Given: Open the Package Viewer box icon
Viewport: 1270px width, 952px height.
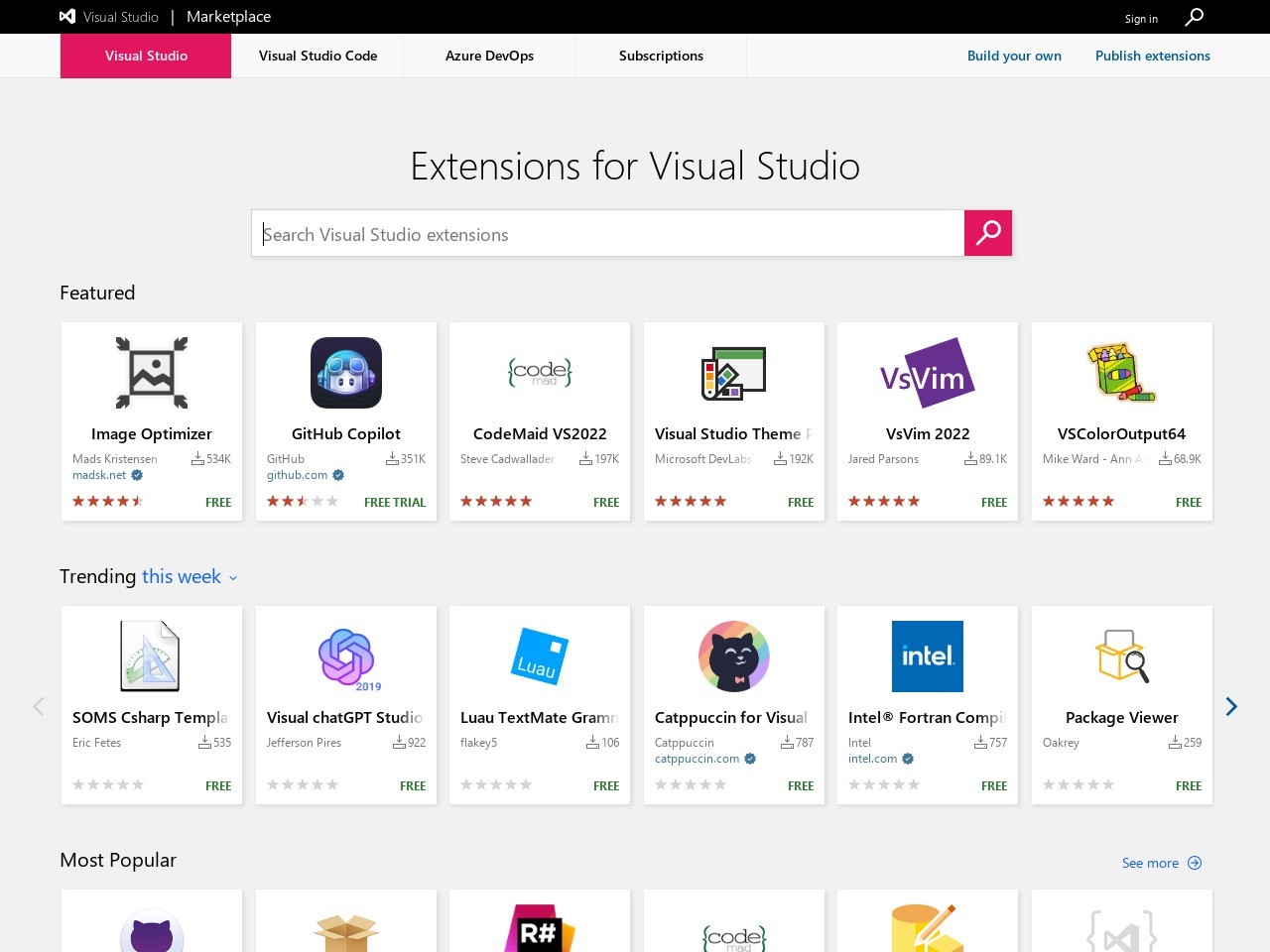Looking at the screenshot, I should pyautogui.click(x=1122, y=656).
